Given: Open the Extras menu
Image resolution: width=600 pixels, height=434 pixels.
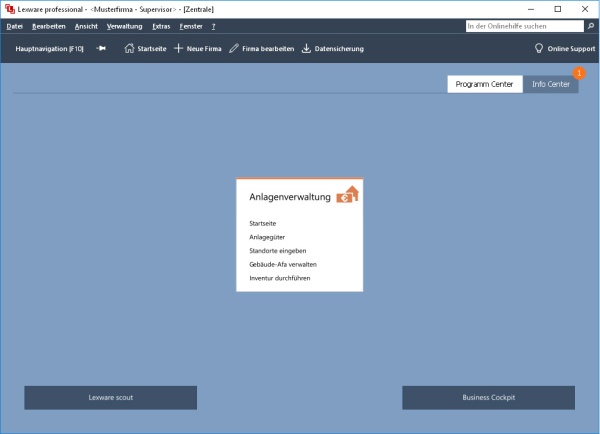Looking at the screenshot, I should click(x=161, y=26).
